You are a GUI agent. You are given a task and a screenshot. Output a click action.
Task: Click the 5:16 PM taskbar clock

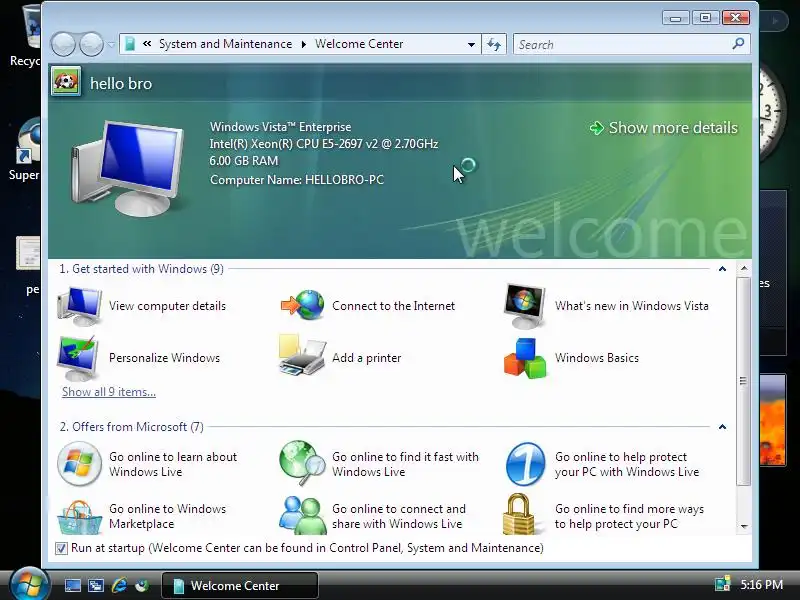click(762, 585)
